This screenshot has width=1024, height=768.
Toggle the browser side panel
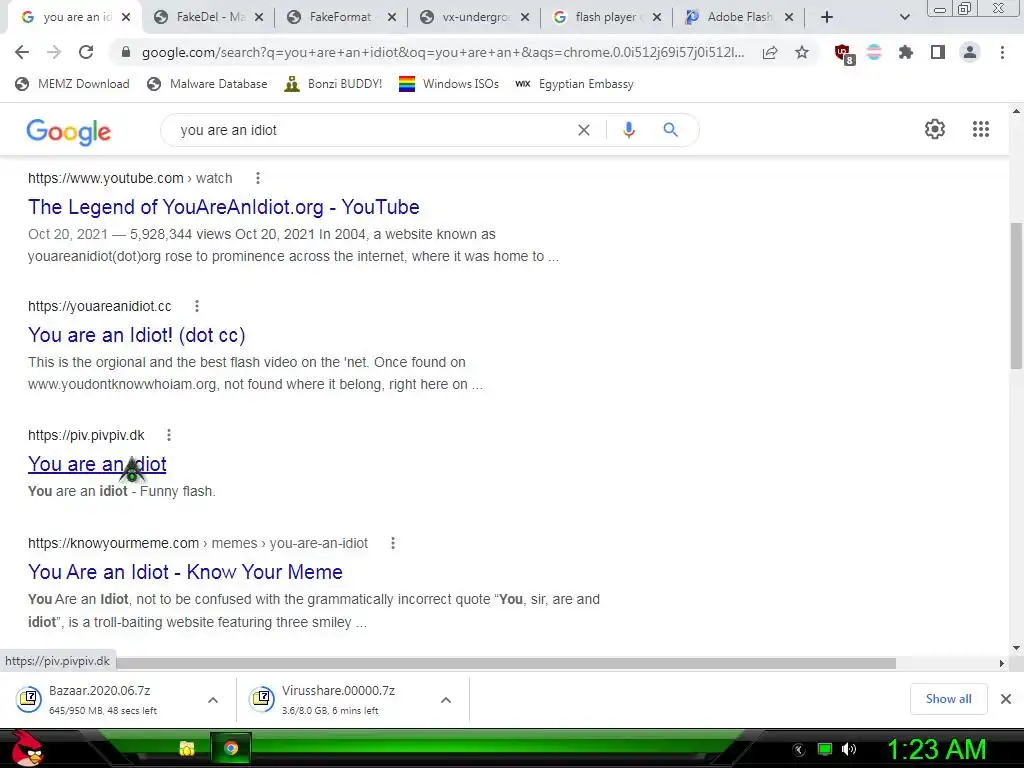[x=938, y=52]
